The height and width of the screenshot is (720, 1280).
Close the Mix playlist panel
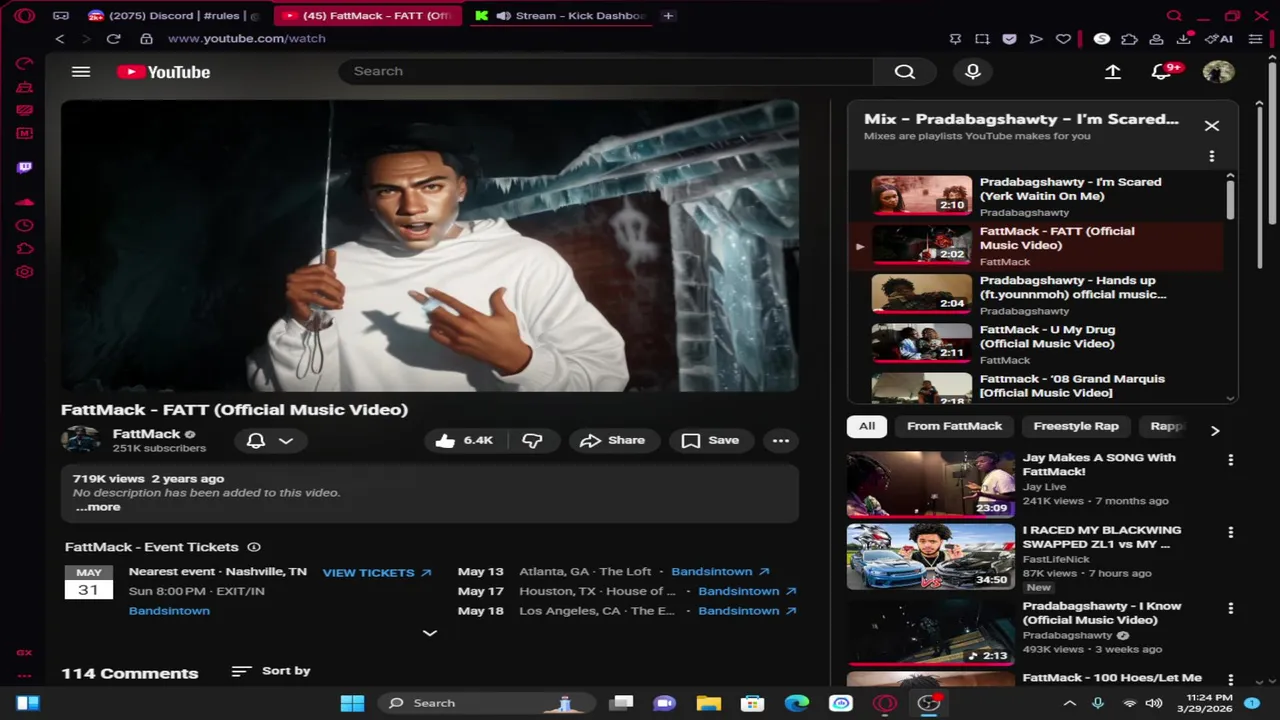(x=1211, y=126)
